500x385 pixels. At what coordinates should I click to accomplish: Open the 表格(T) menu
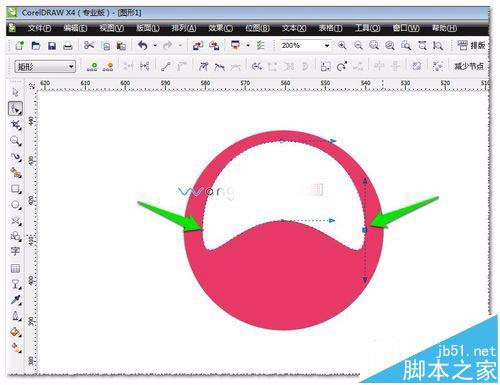coord(330,28)
